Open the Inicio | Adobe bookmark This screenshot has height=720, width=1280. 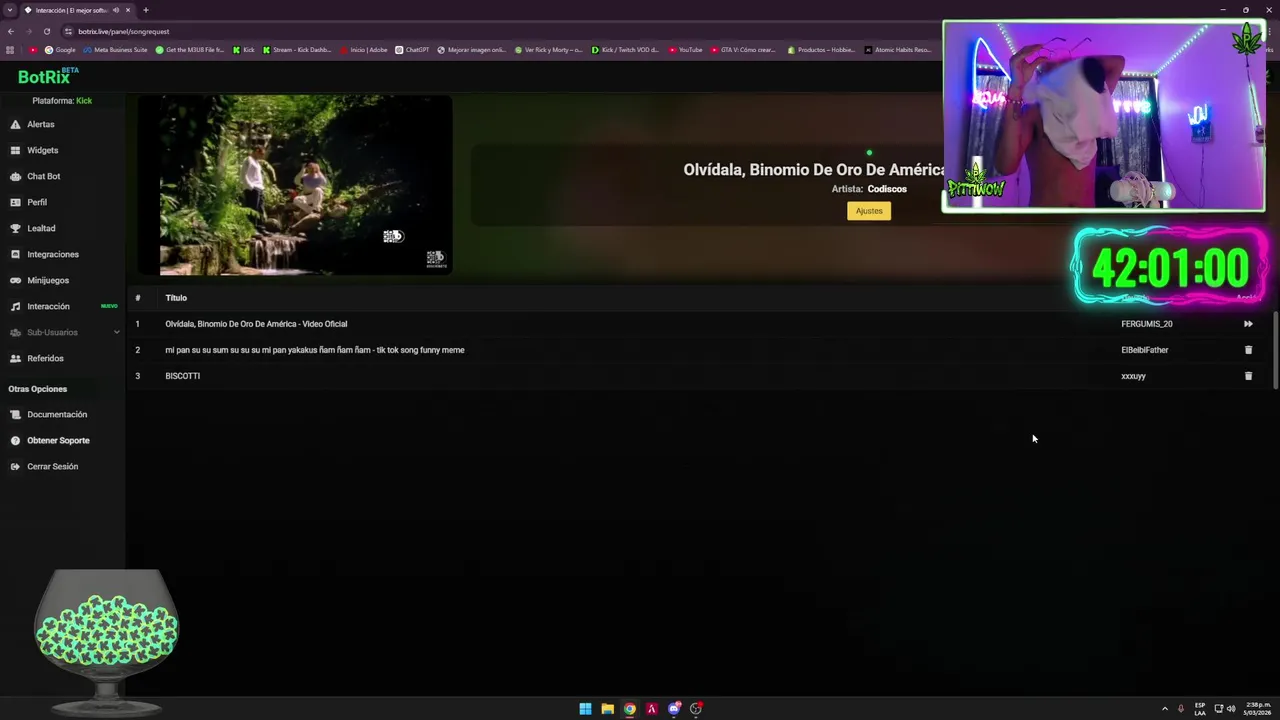point(364,50)
